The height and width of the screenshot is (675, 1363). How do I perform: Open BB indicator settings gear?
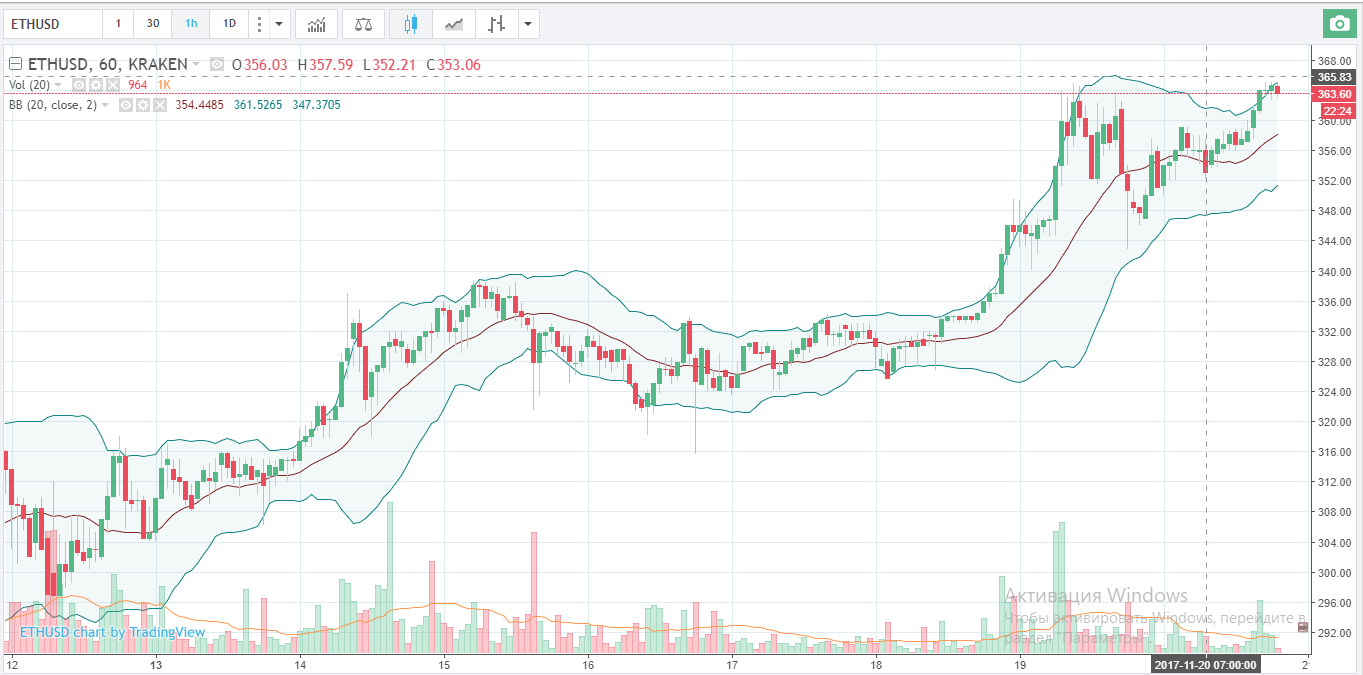[x=143, y=104]
